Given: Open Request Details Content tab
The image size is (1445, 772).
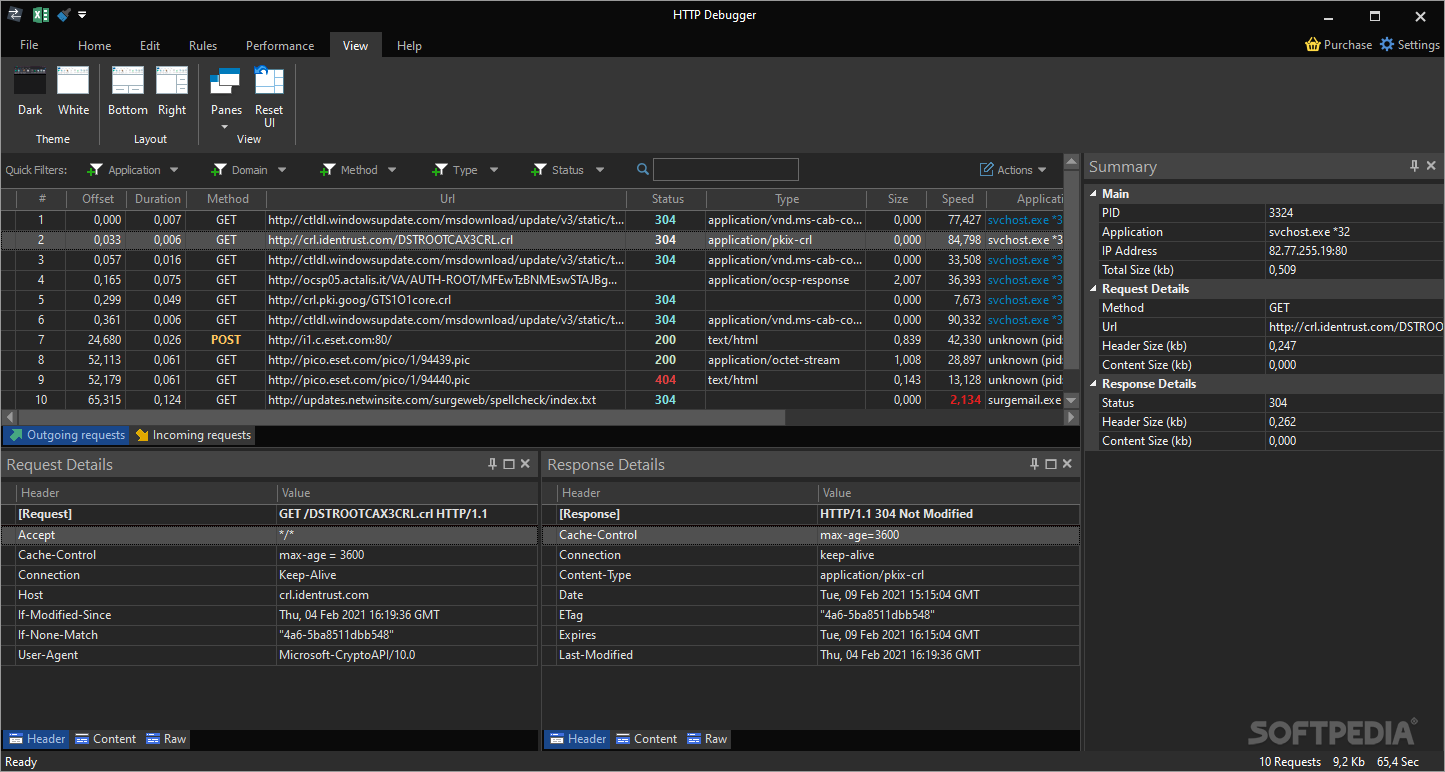Looking at the screenshot, I should click(105, 739).
